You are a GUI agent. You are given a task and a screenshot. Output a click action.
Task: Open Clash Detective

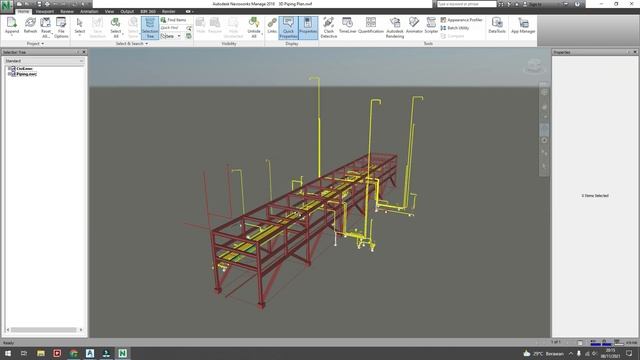coord(329,27)
